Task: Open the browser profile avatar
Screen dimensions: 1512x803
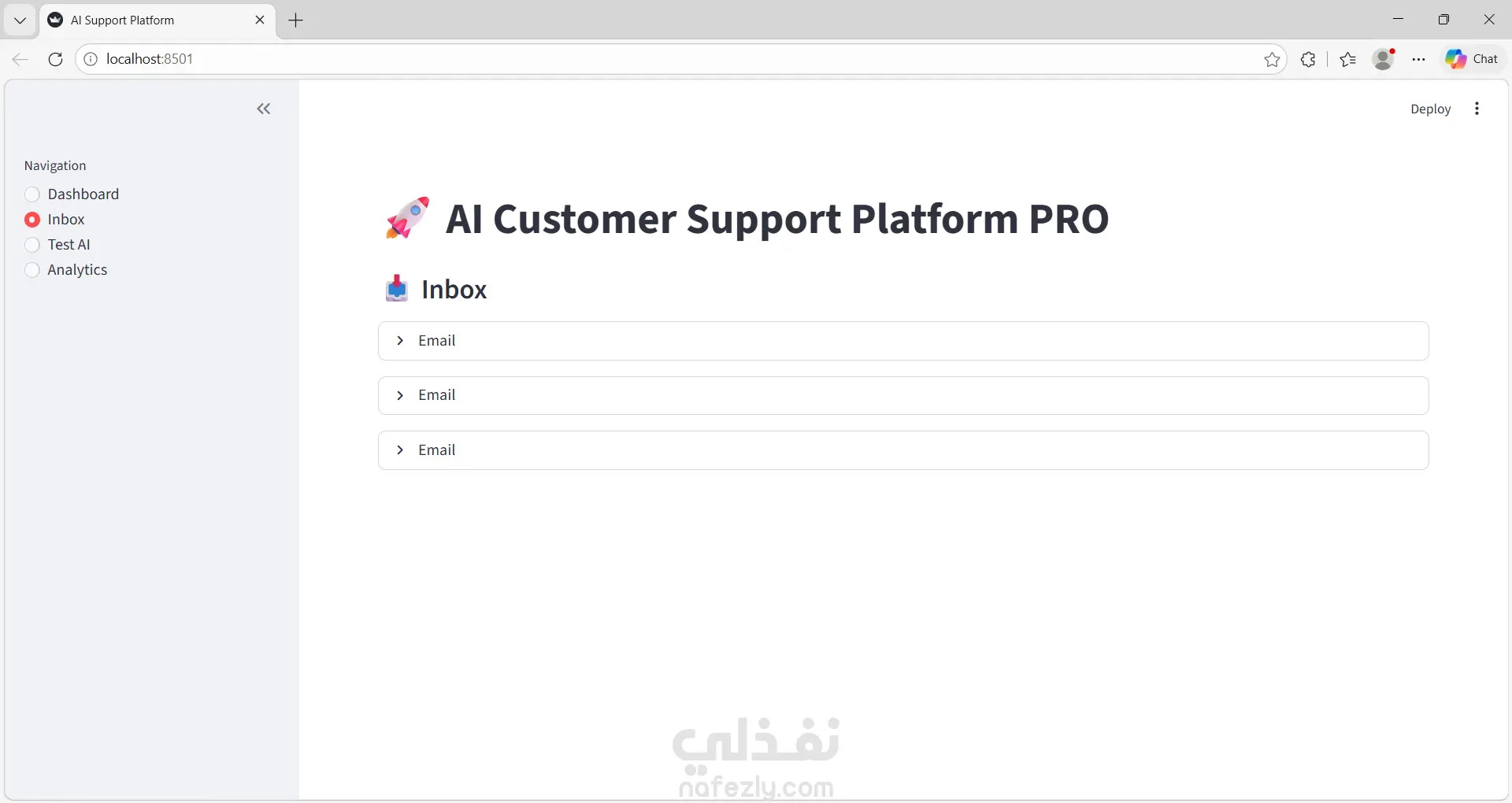Action: (1383, 59)
